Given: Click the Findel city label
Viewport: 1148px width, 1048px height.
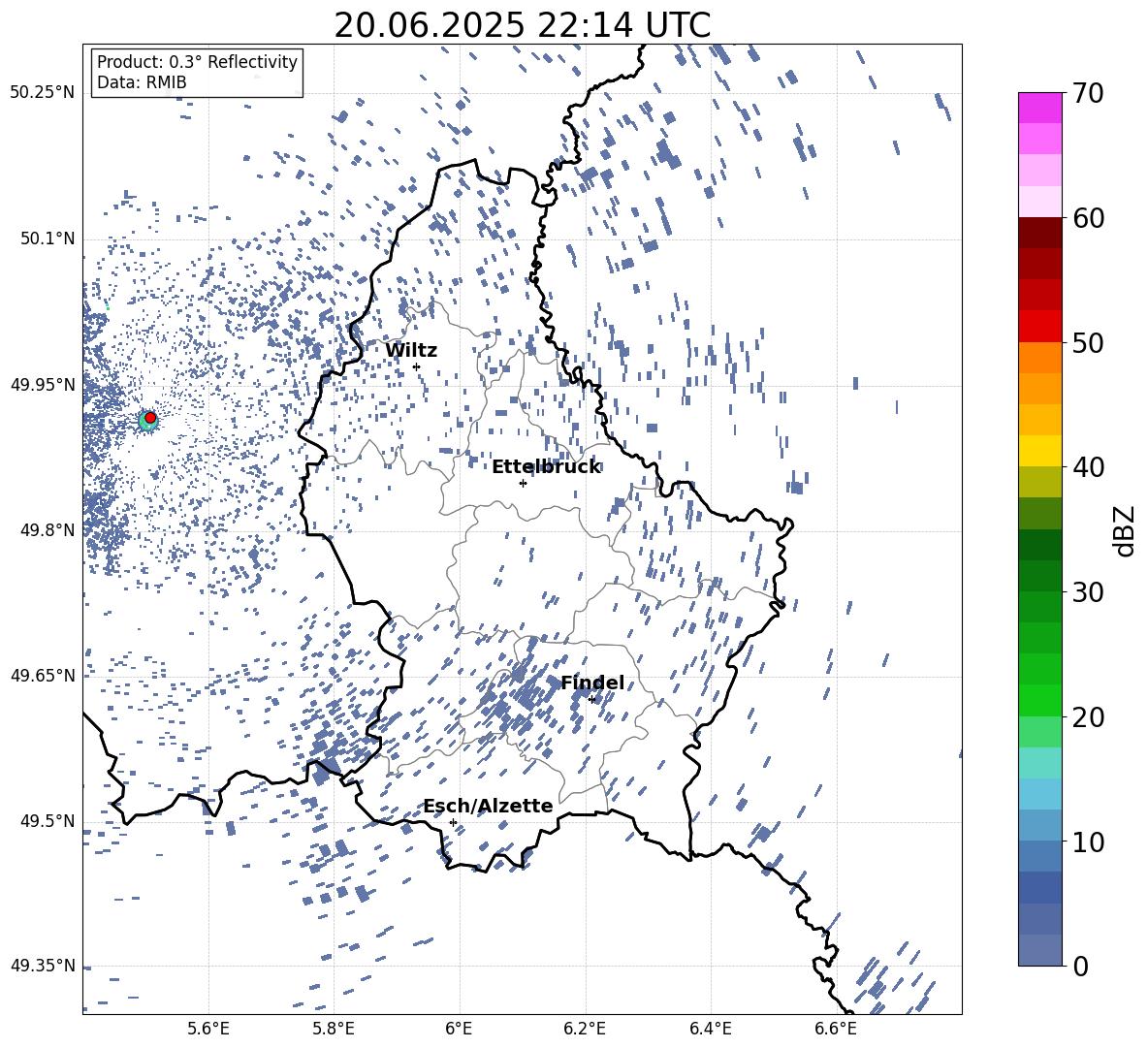Looking at the screenshot, I should (592, 683).
